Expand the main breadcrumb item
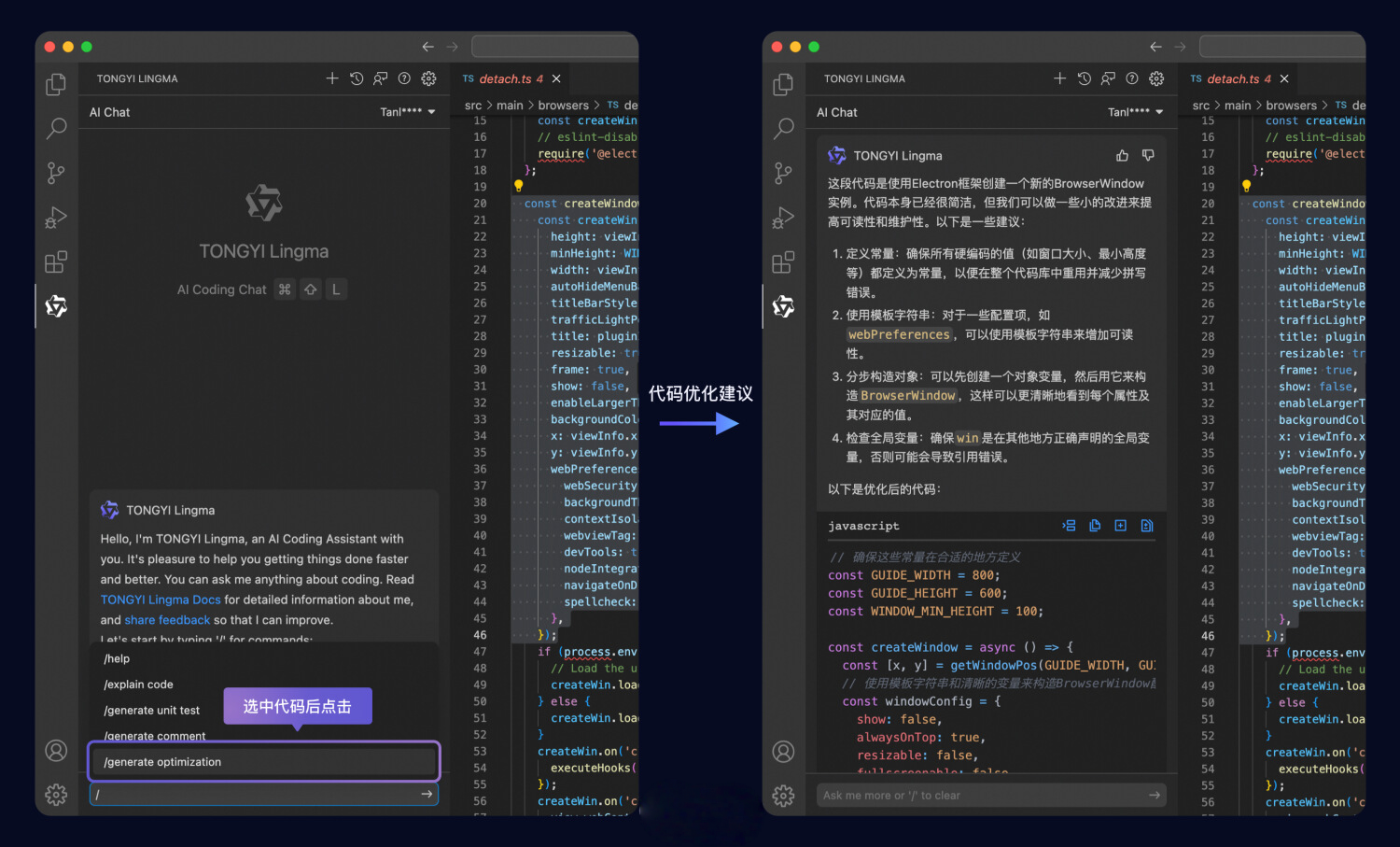The height and width of the screenshot is (847, 1400). pos(511,105)
